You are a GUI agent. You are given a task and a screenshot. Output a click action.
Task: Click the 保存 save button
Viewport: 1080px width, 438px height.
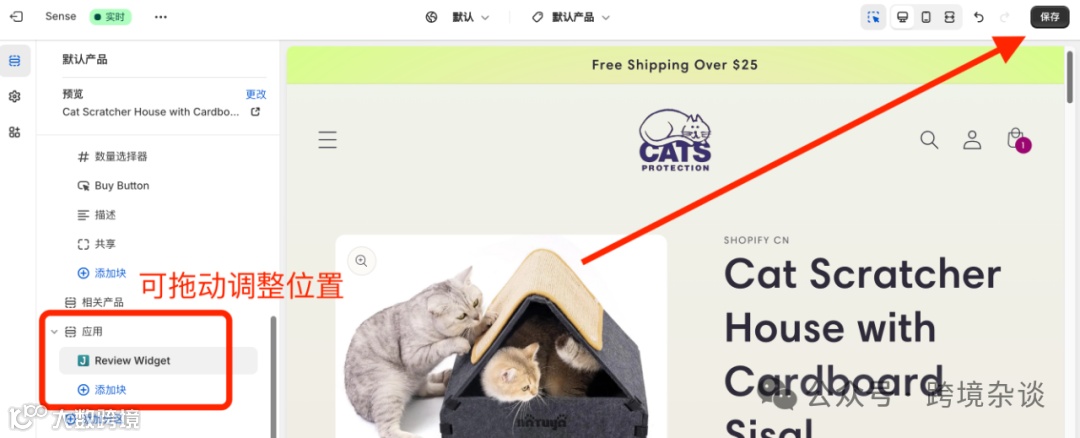[x=1050, y=17]
